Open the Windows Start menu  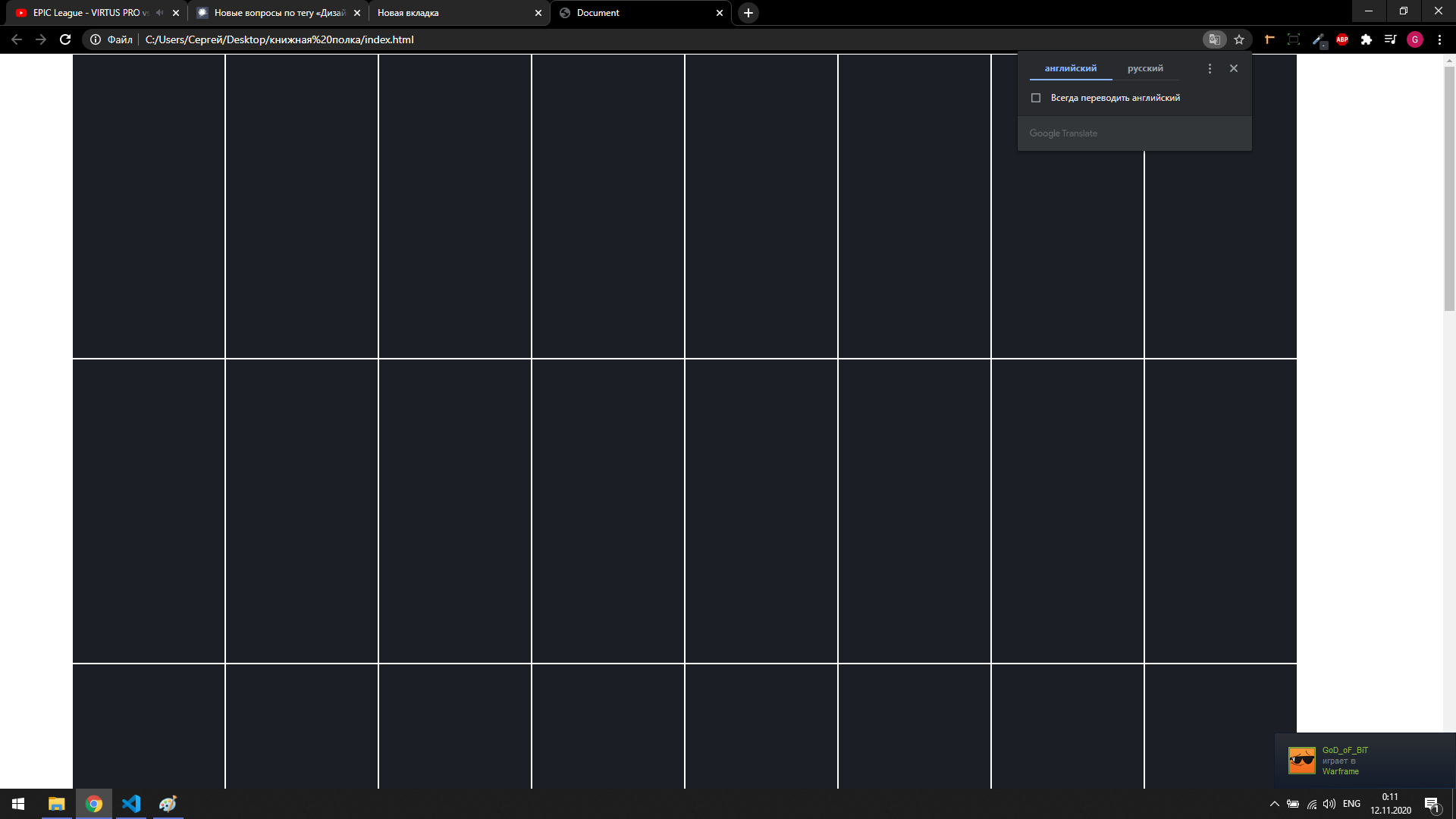click(x=18, y=804)
